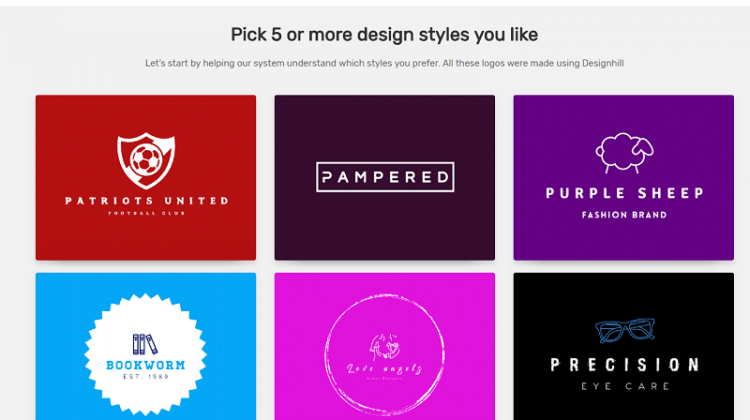Click the EYE CARE subtitle text
The width and height of the screenshot is (750, 420).
click(625, 386)
